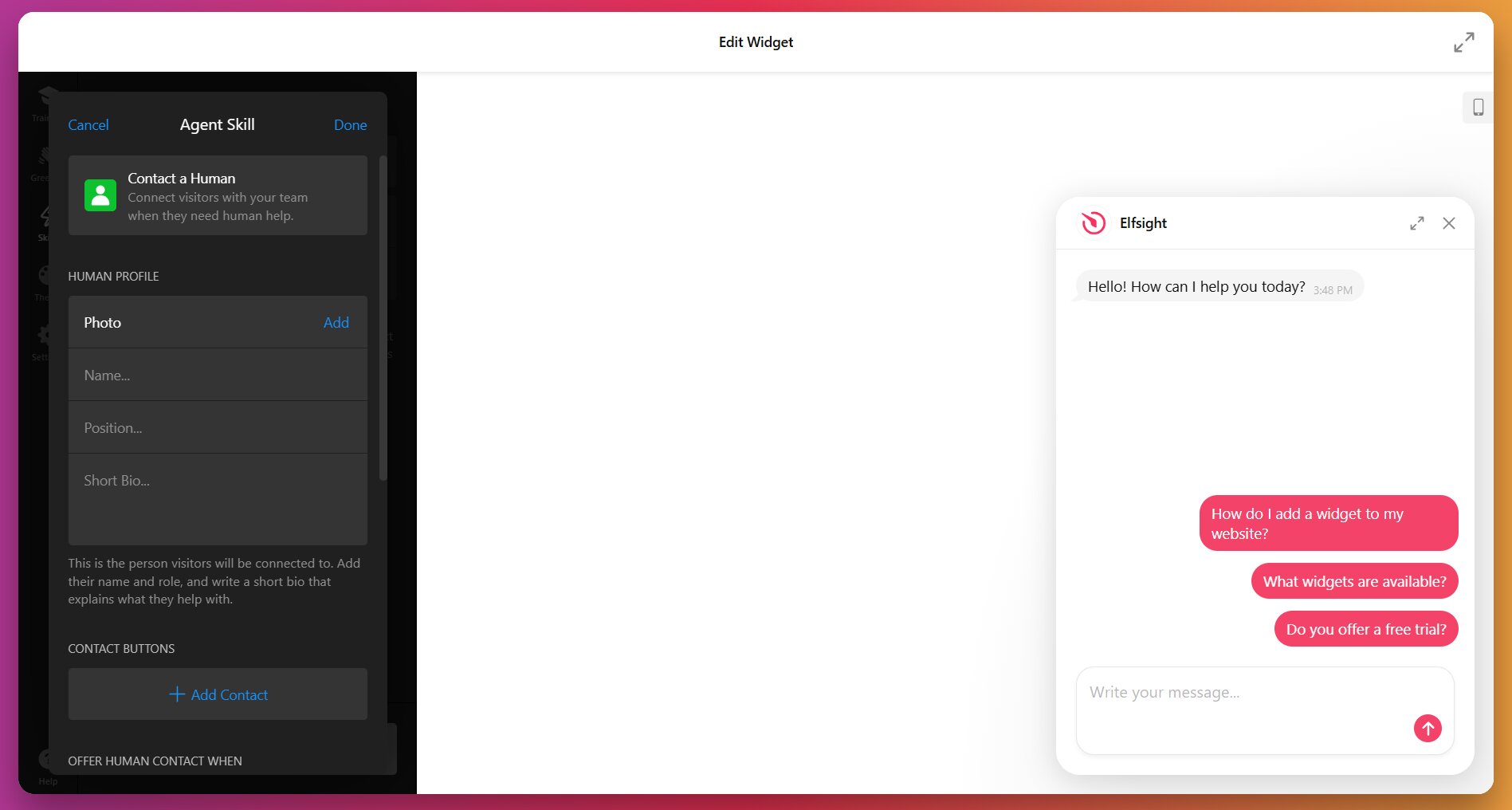Add a photo for the human profile
This screenshot has width=1512, height=810.
(x=336, y=323)
